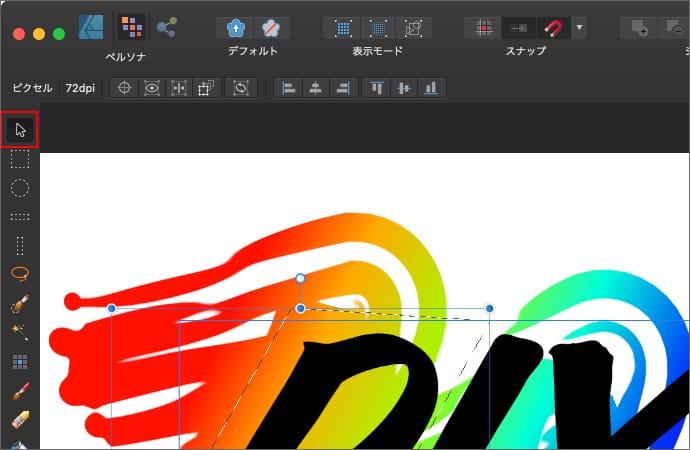Toggle the hide selection eye icon
The width and height of the screenshot is (690, 450).
tap(151, 88)
